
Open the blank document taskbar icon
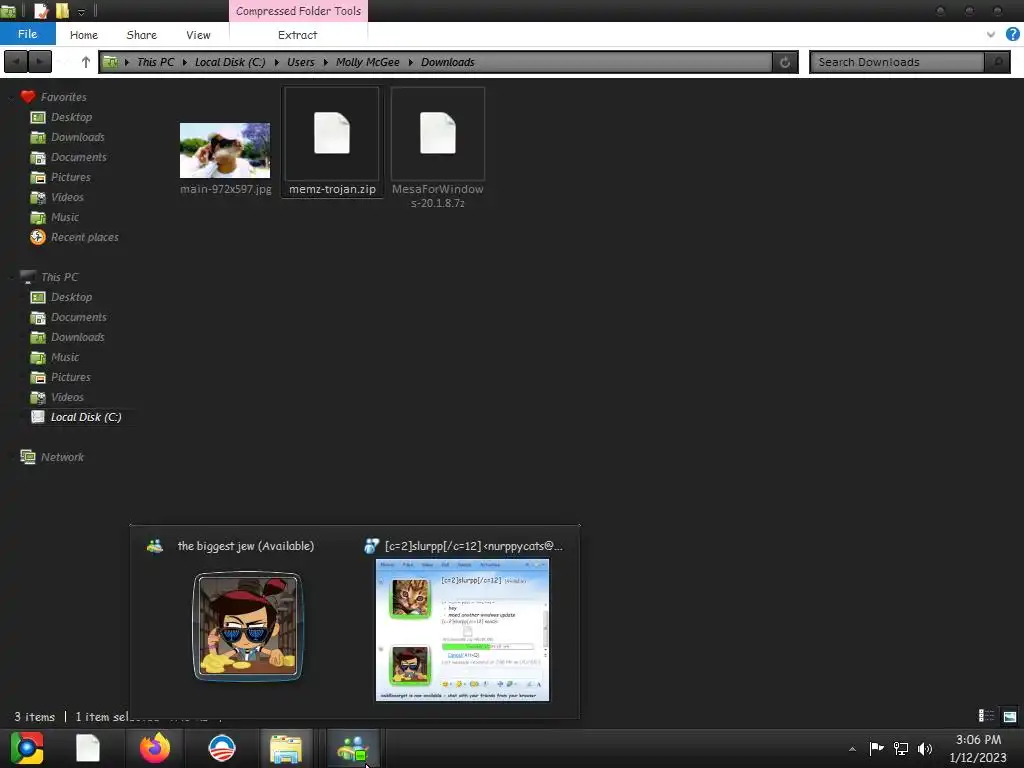tap(88, 748)
